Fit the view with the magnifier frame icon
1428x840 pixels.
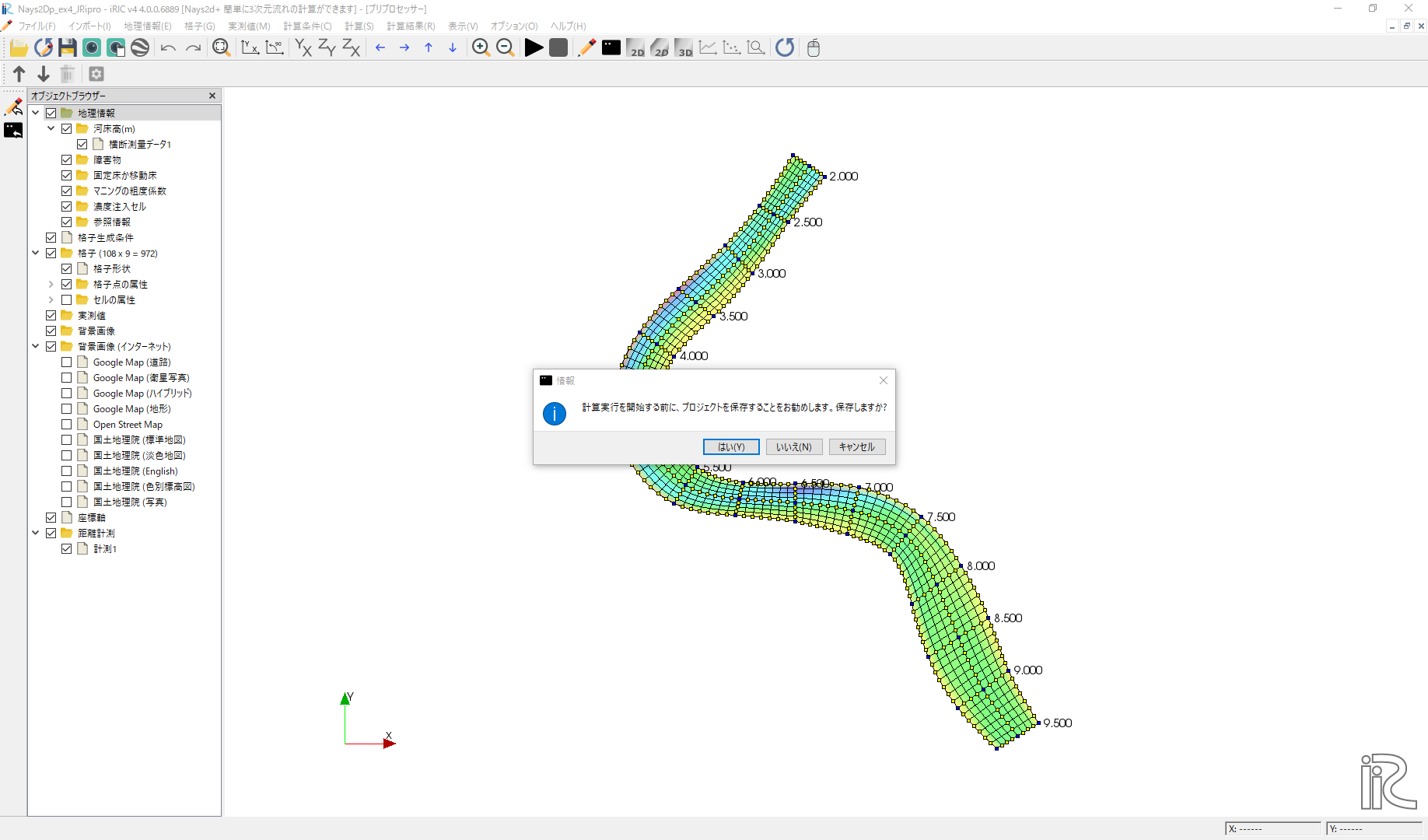[x=222, y=48]
